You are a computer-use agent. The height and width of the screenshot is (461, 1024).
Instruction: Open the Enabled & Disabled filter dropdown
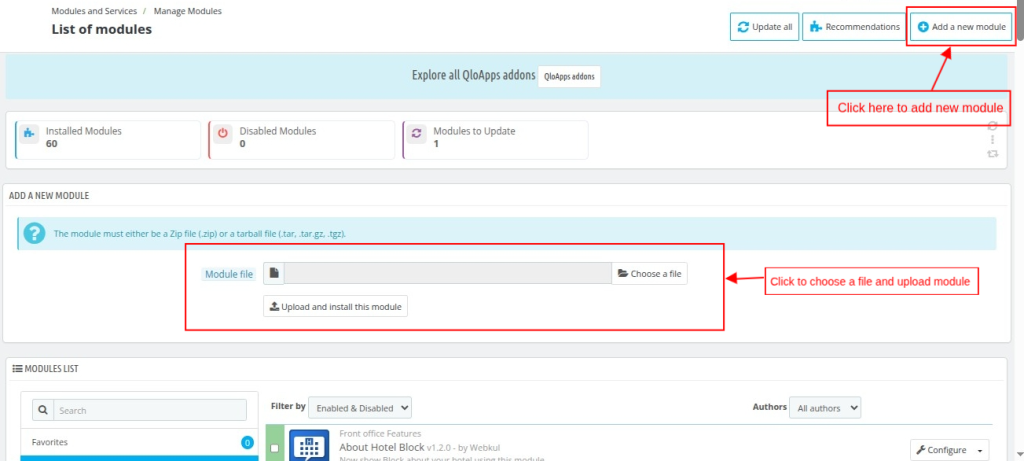tap(359, 407)
